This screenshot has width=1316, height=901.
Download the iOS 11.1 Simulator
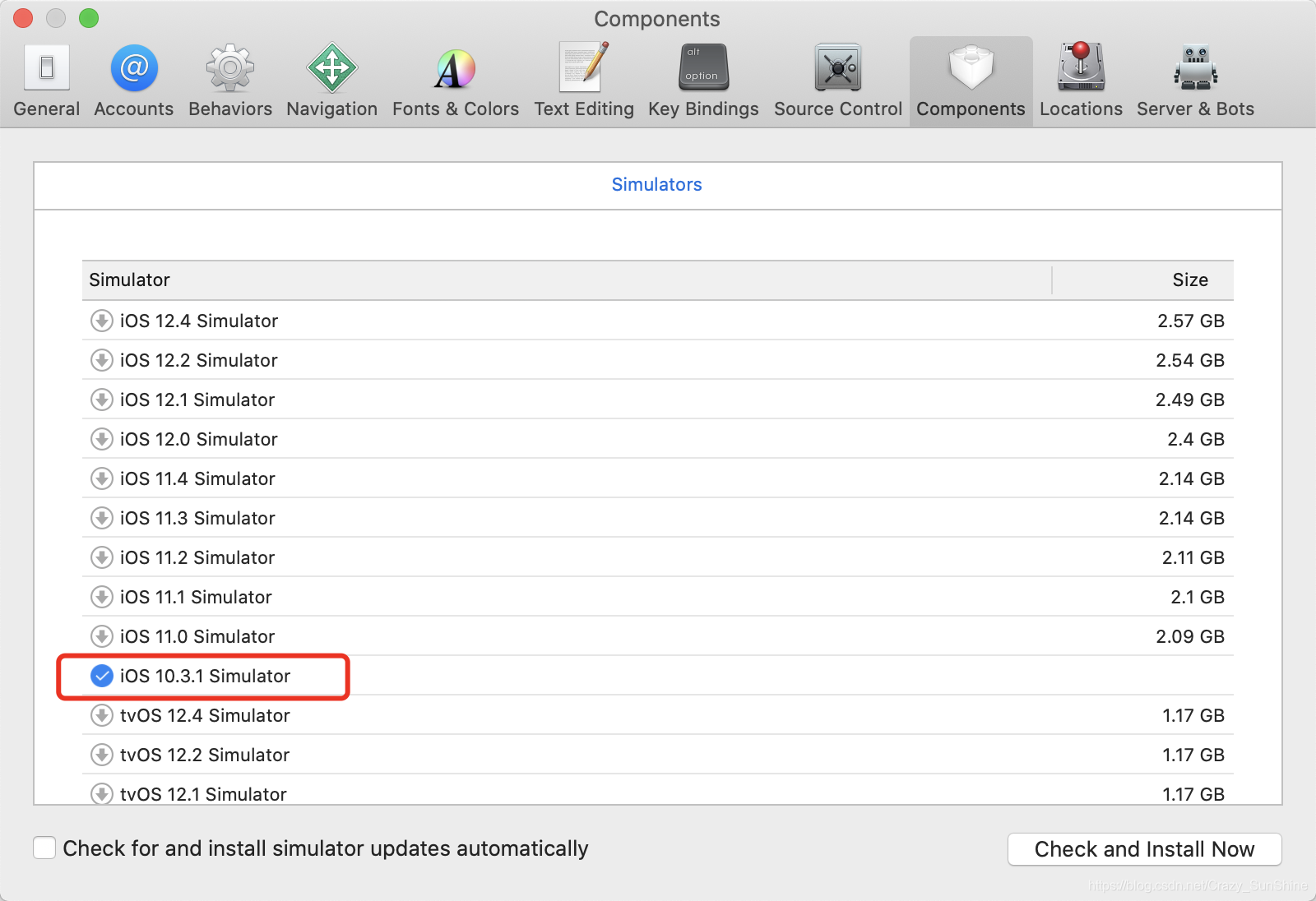[102, 597]
